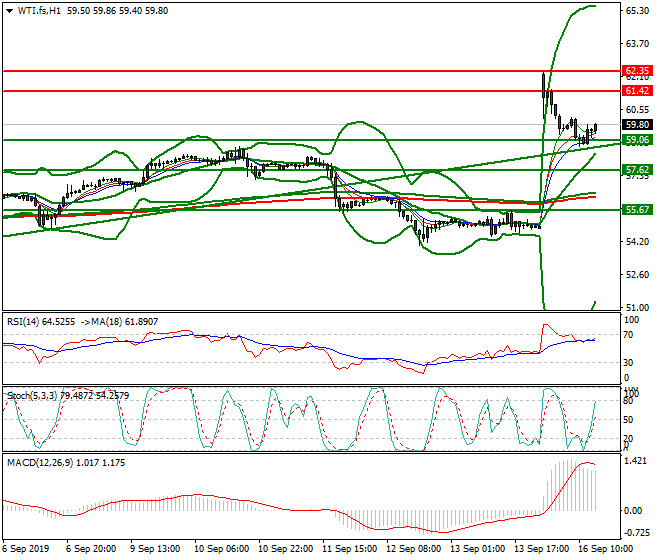Click the WTI.fs,H1 chart title
Screen dimensions: 660x560
click(37, 9)
